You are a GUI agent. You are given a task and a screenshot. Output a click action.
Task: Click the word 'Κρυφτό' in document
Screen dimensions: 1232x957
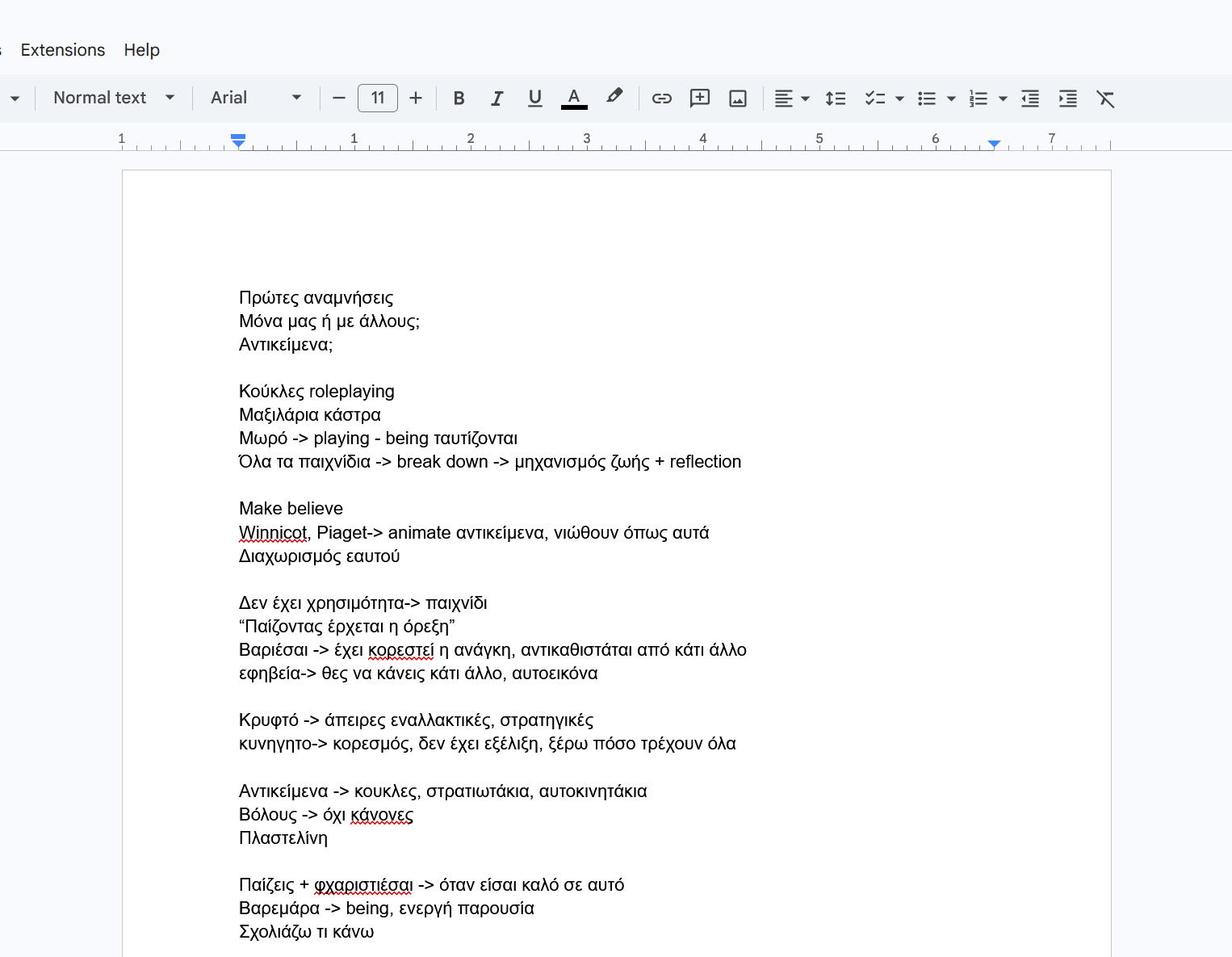click(269, 720)
